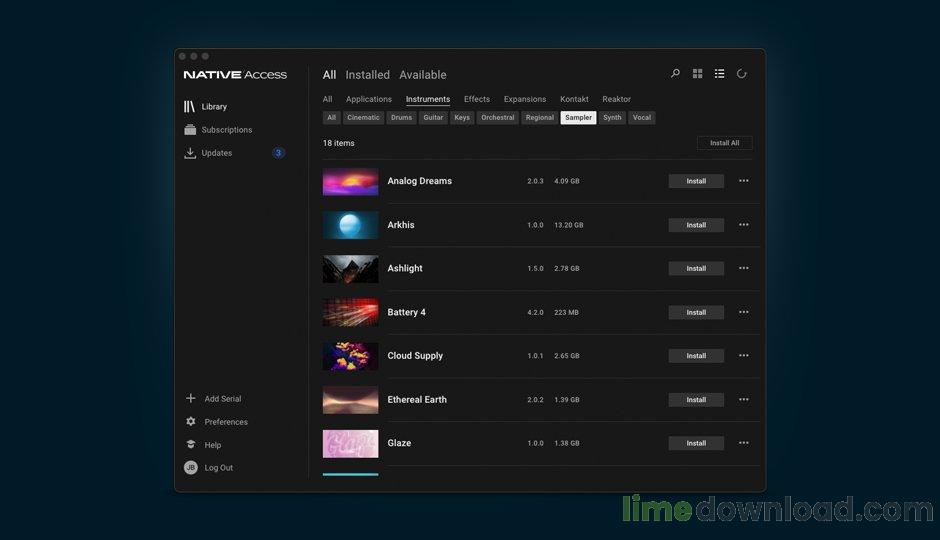
Task: Toggle the Vocal tag filter
Action: point(641,117)
